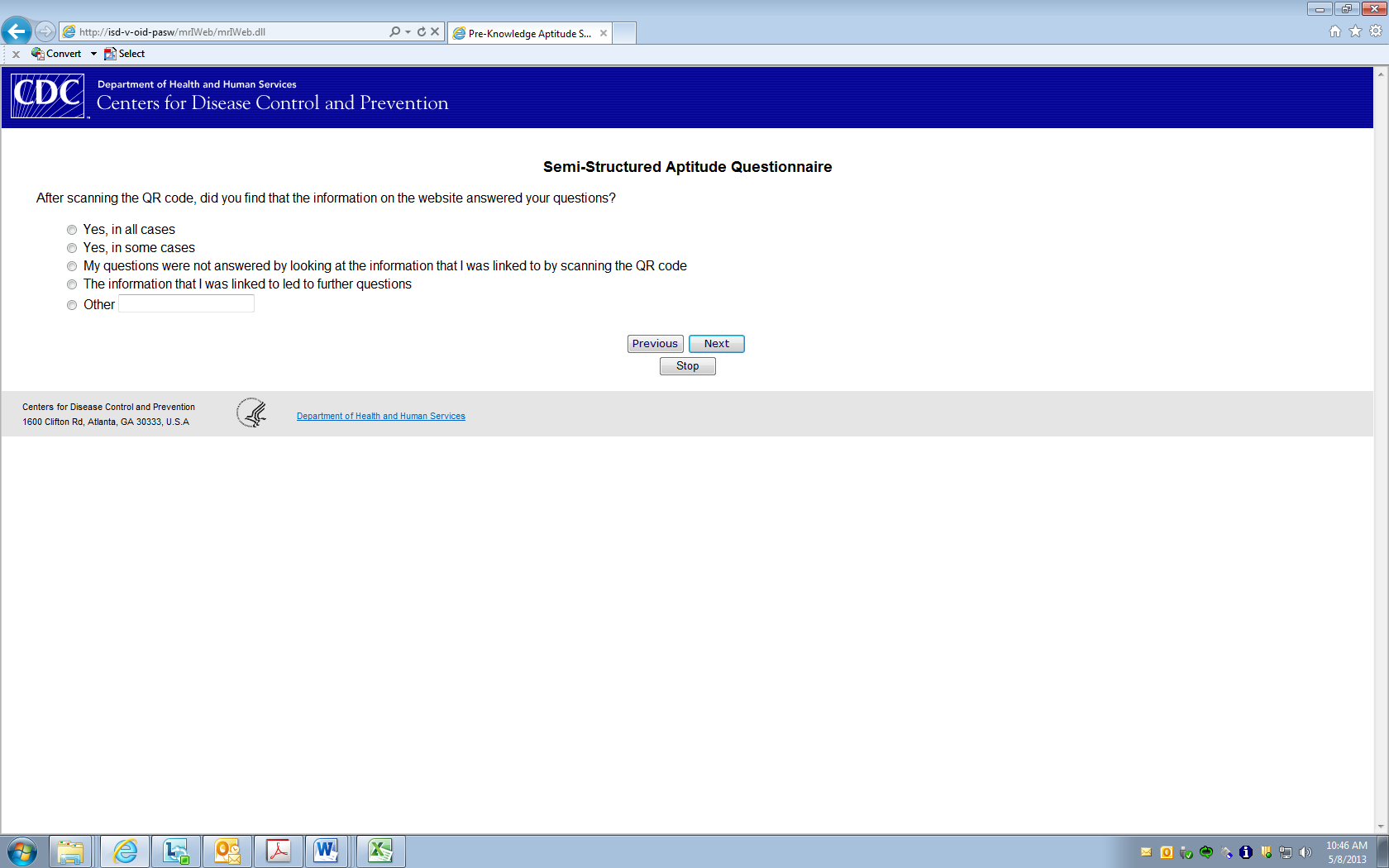Screen dimensions: 1389x868
Task: Select the Other radio button
Action: tap(72, 305)
